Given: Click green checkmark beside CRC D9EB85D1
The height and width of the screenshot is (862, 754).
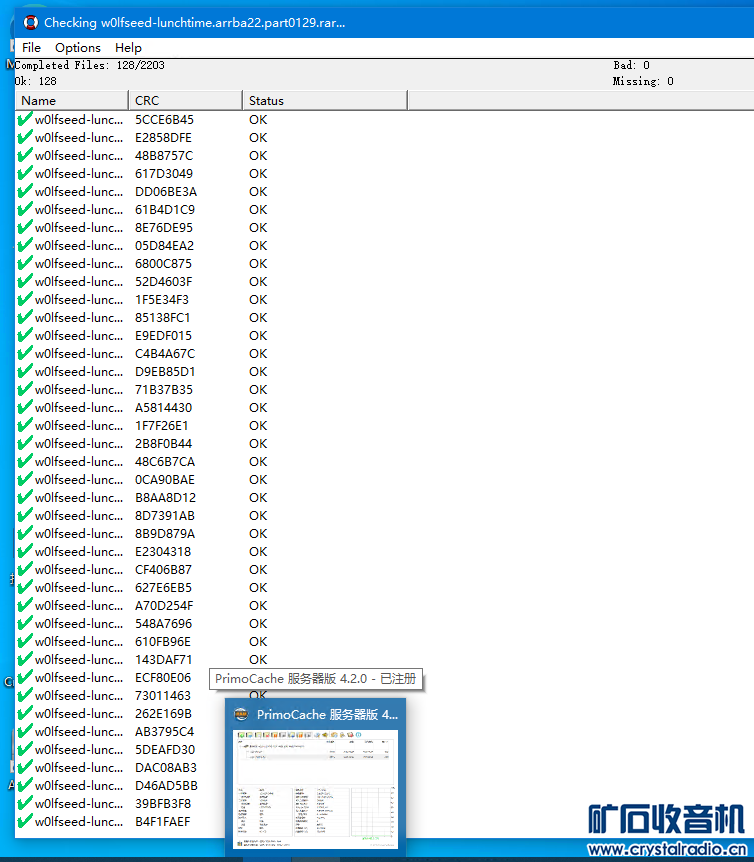Looking at the screenshot, I should click(x=25, y=372).
